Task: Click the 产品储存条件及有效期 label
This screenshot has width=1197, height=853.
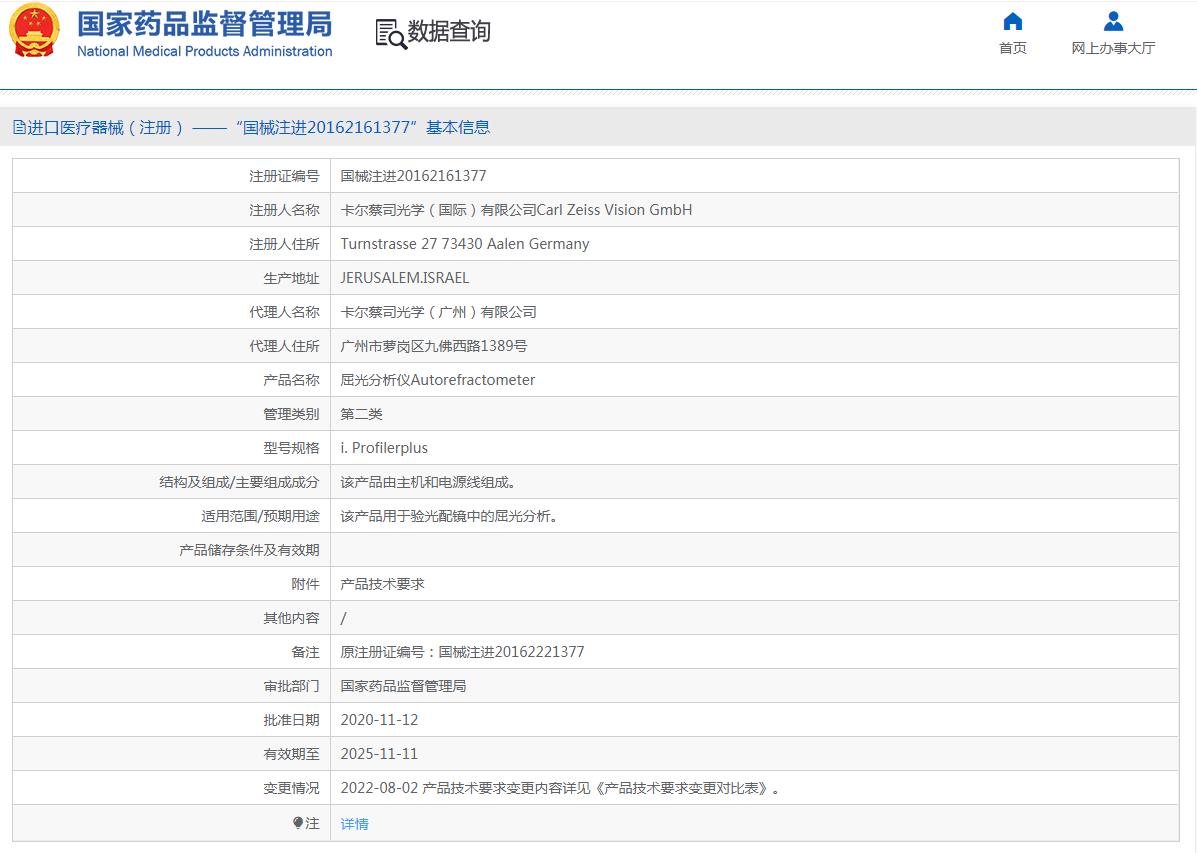Action: (x=249, y=550)
